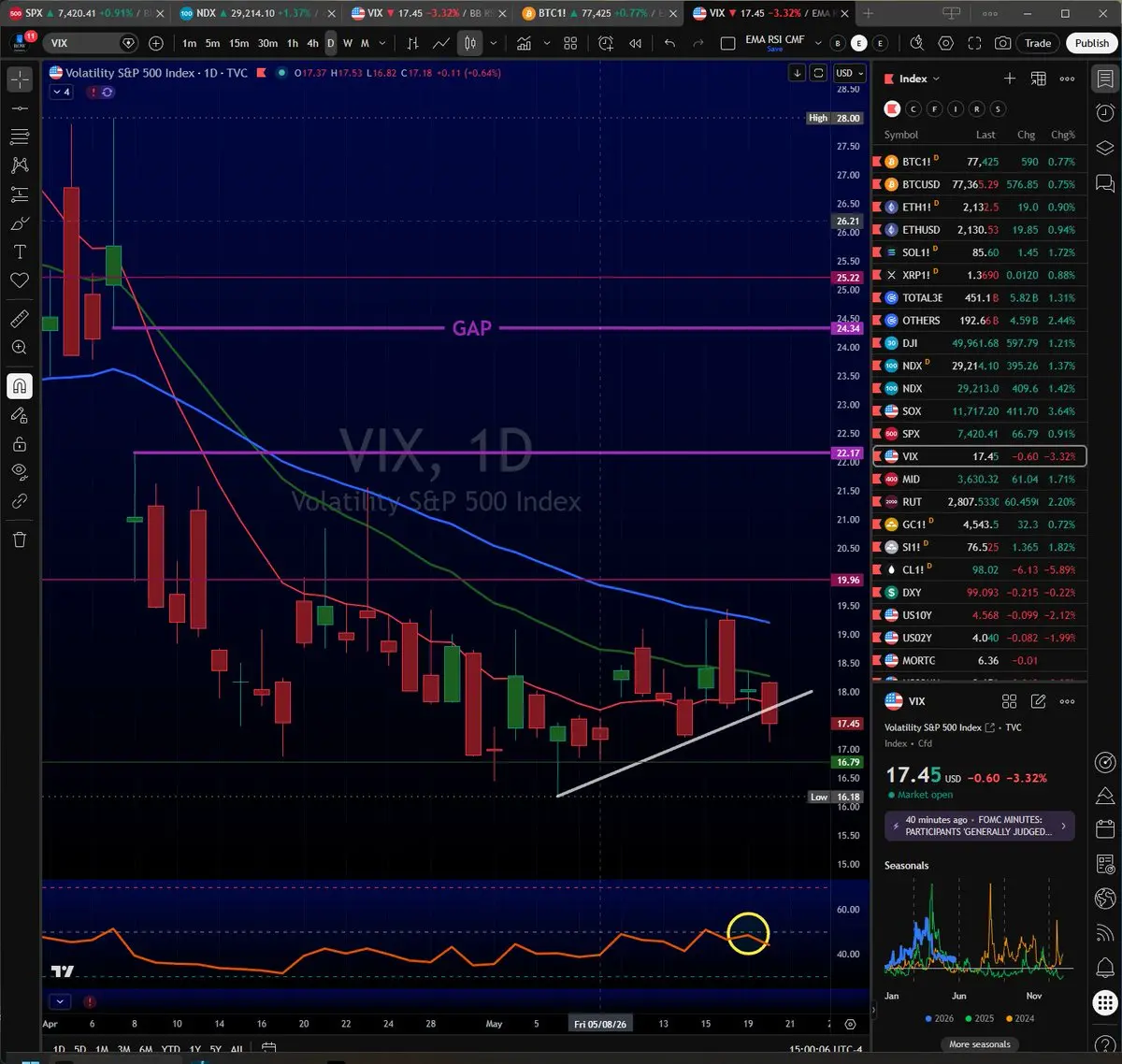Open the go to date calendar icon
Image resolution: width=1122 pixels, height=1064 pixels.
coord(269,1049)
